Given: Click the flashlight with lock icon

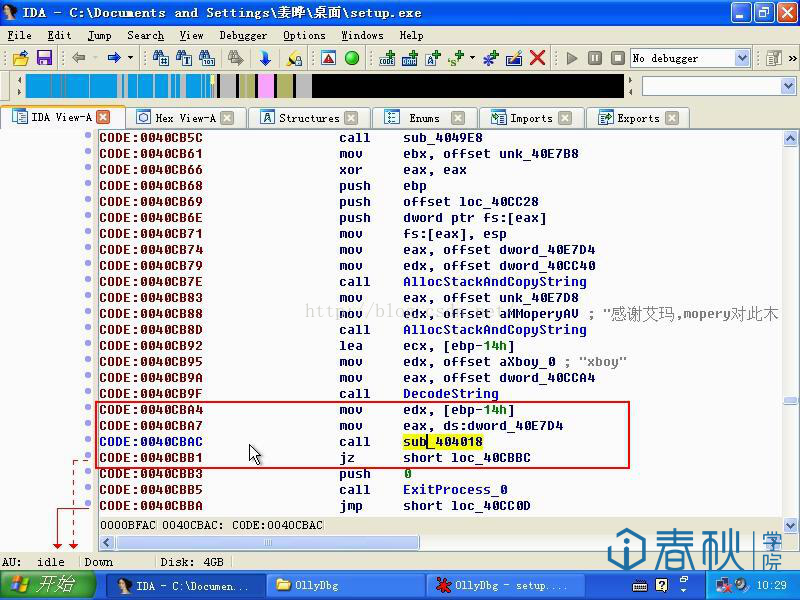Looking at the screenshot, I should coord(294,58).
